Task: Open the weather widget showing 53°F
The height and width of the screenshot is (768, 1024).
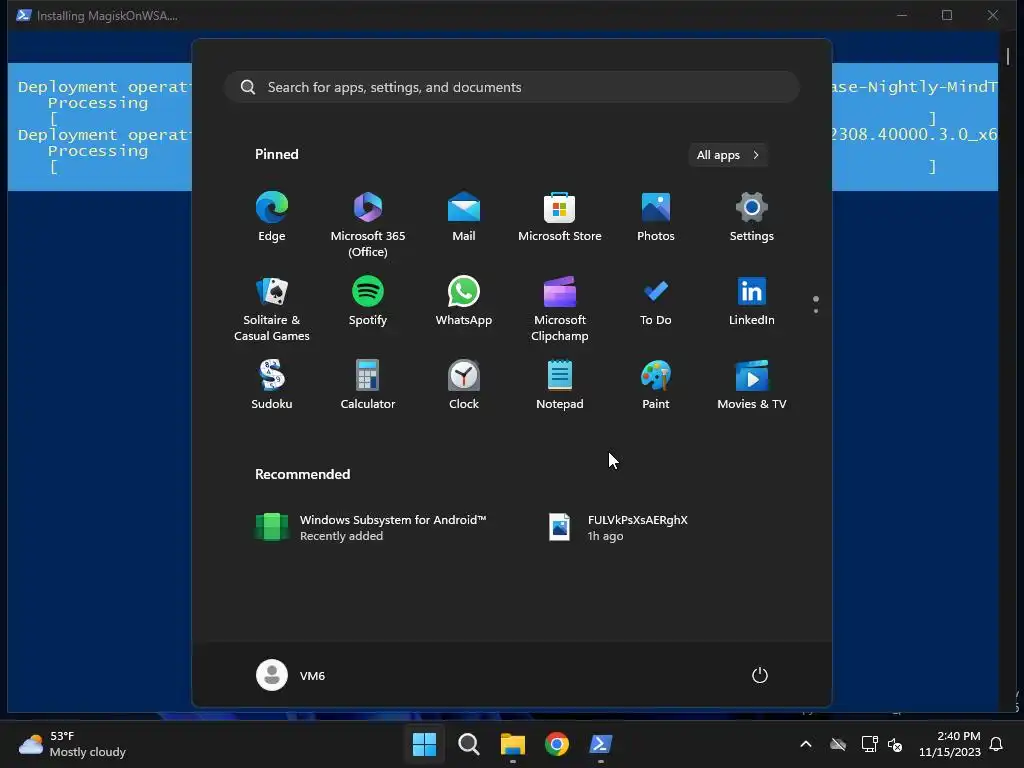Action: point(72,744)
